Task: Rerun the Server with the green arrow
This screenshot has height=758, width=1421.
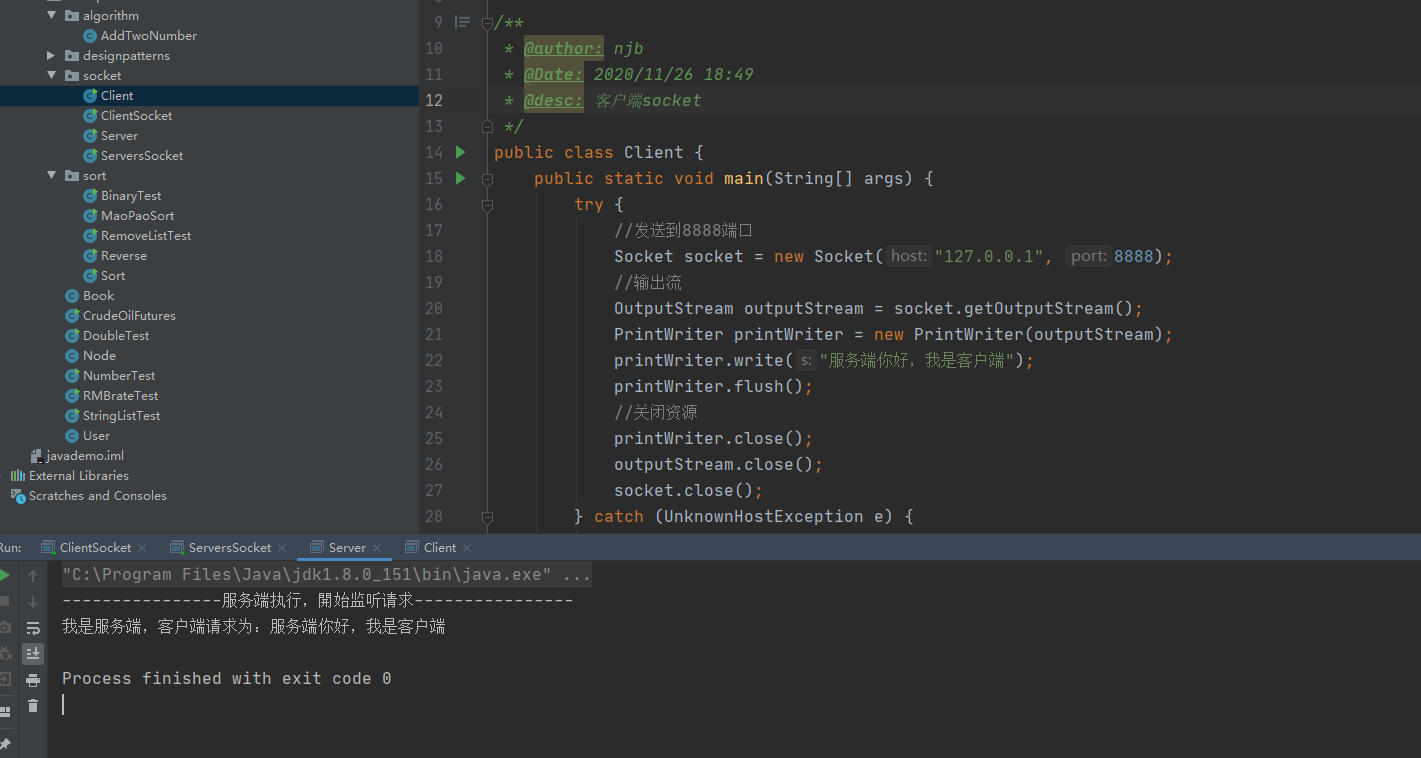Action: click(x=5, y=575)
